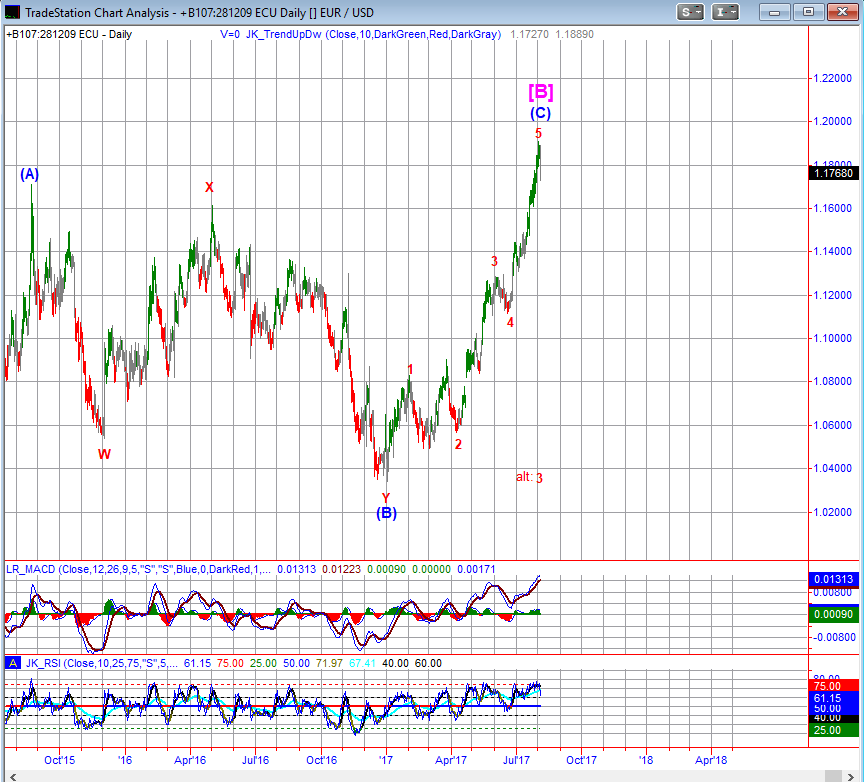The height and width of the screenshot is (782, 864).
Task: Click the green RSI level box 25.00
Action: click(834, 730)
